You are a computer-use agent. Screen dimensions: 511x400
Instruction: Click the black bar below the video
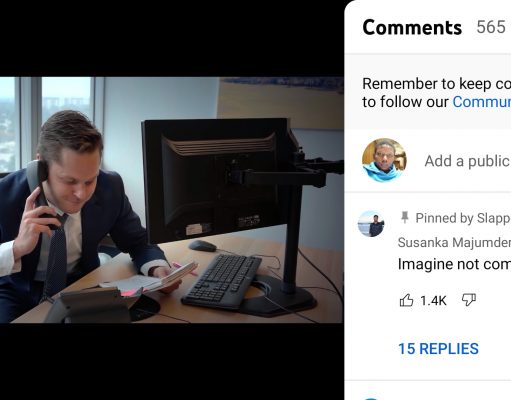point(172,361)
